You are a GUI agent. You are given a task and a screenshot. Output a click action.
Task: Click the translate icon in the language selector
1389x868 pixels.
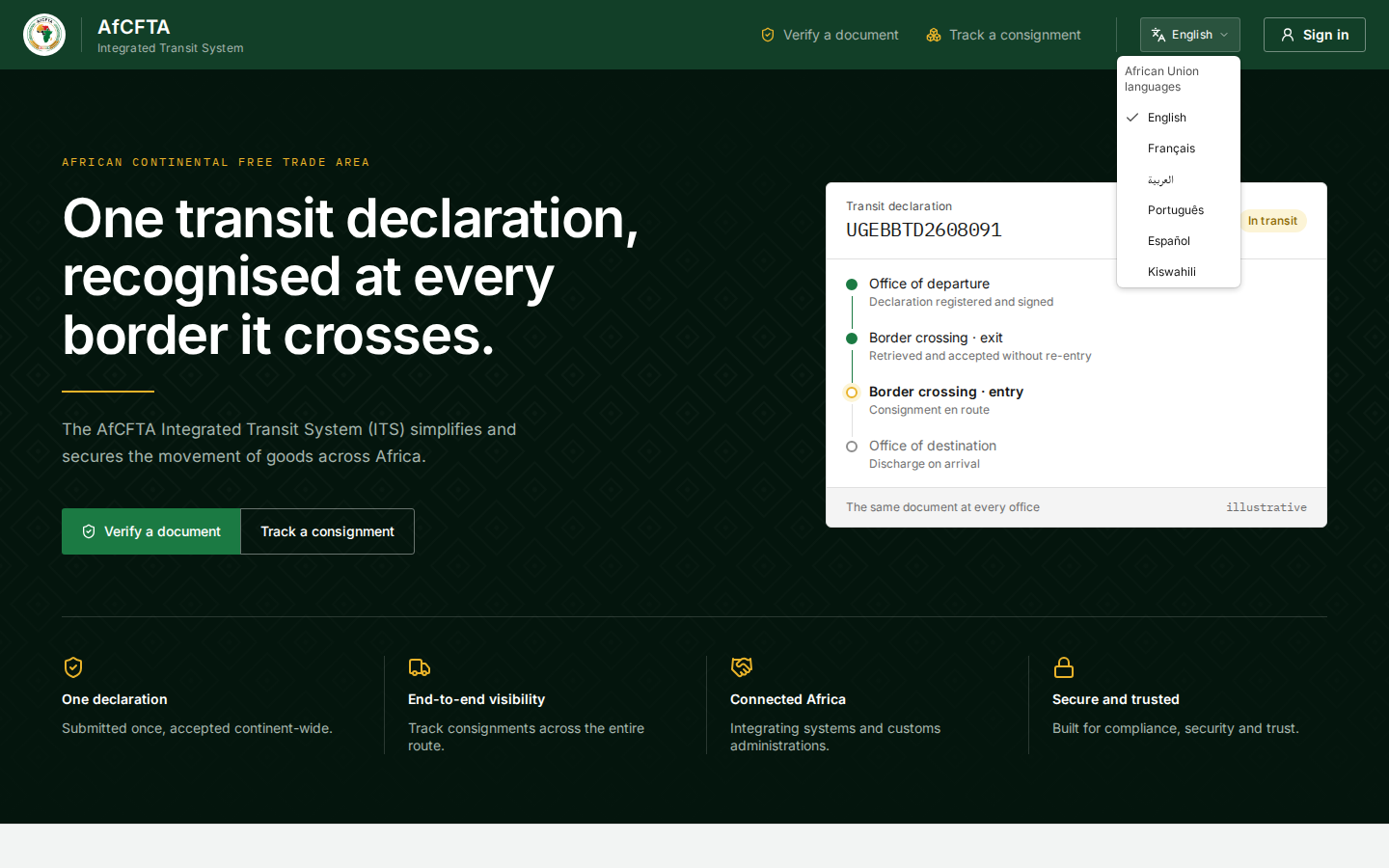(x=1158, y=35)
